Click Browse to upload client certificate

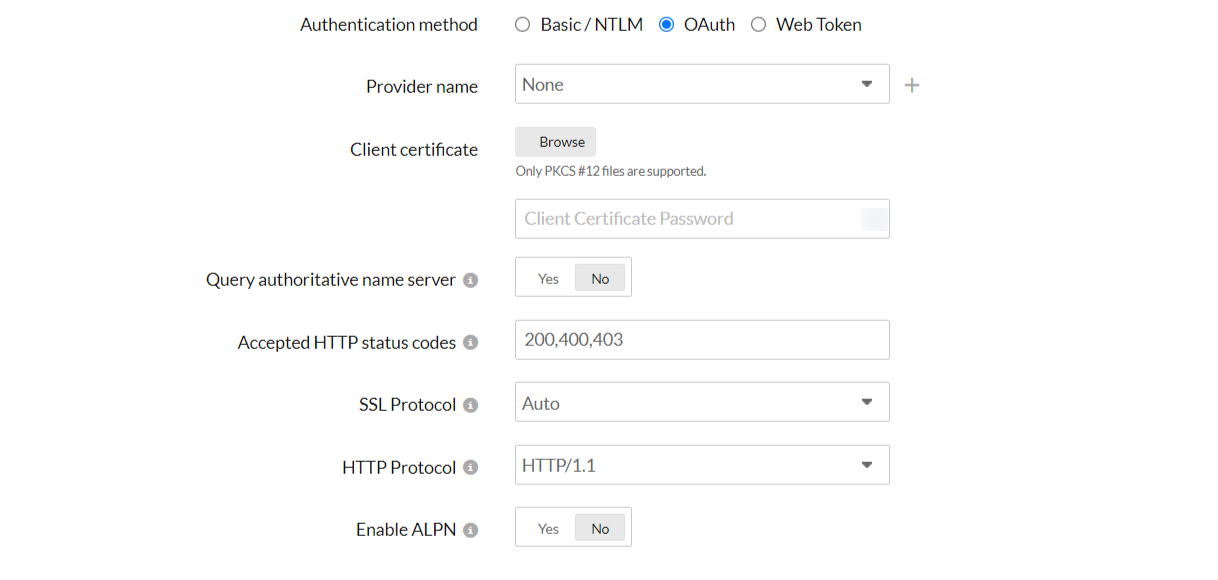[556, 142]
